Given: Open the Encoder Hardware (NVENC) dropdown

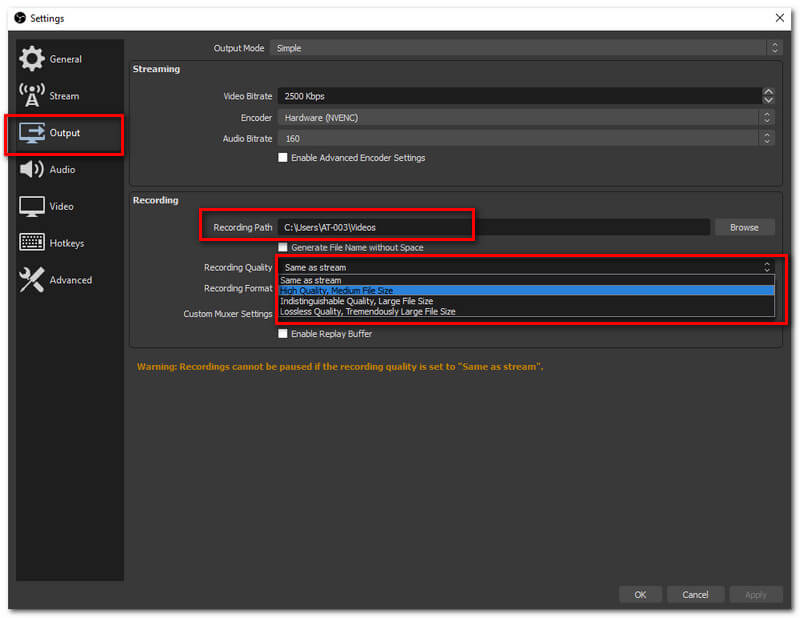Looking at the screenshot, I should [527, 118].
